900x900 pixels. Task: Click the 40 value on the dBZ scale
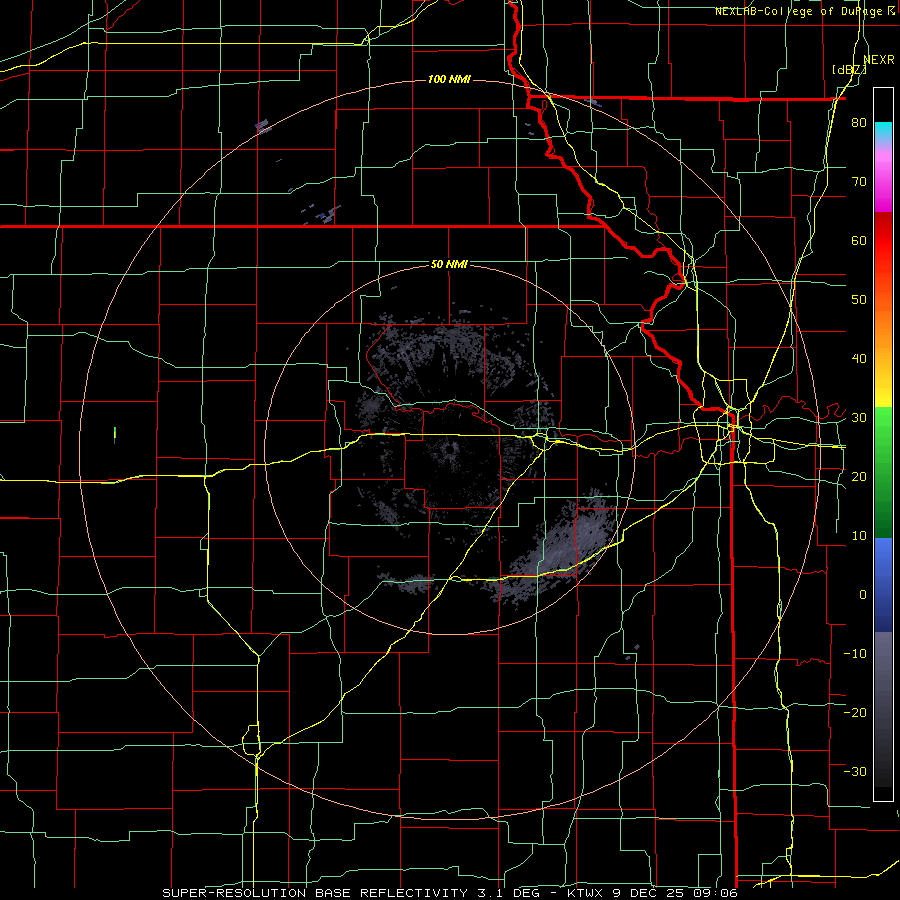859,359
